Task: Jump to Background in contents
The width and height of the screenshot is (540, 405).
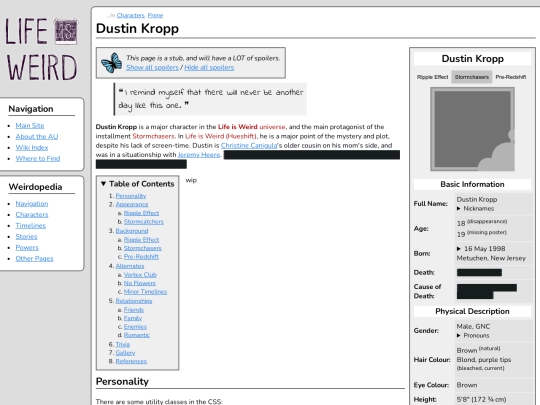Action: [x=132, y=231]
